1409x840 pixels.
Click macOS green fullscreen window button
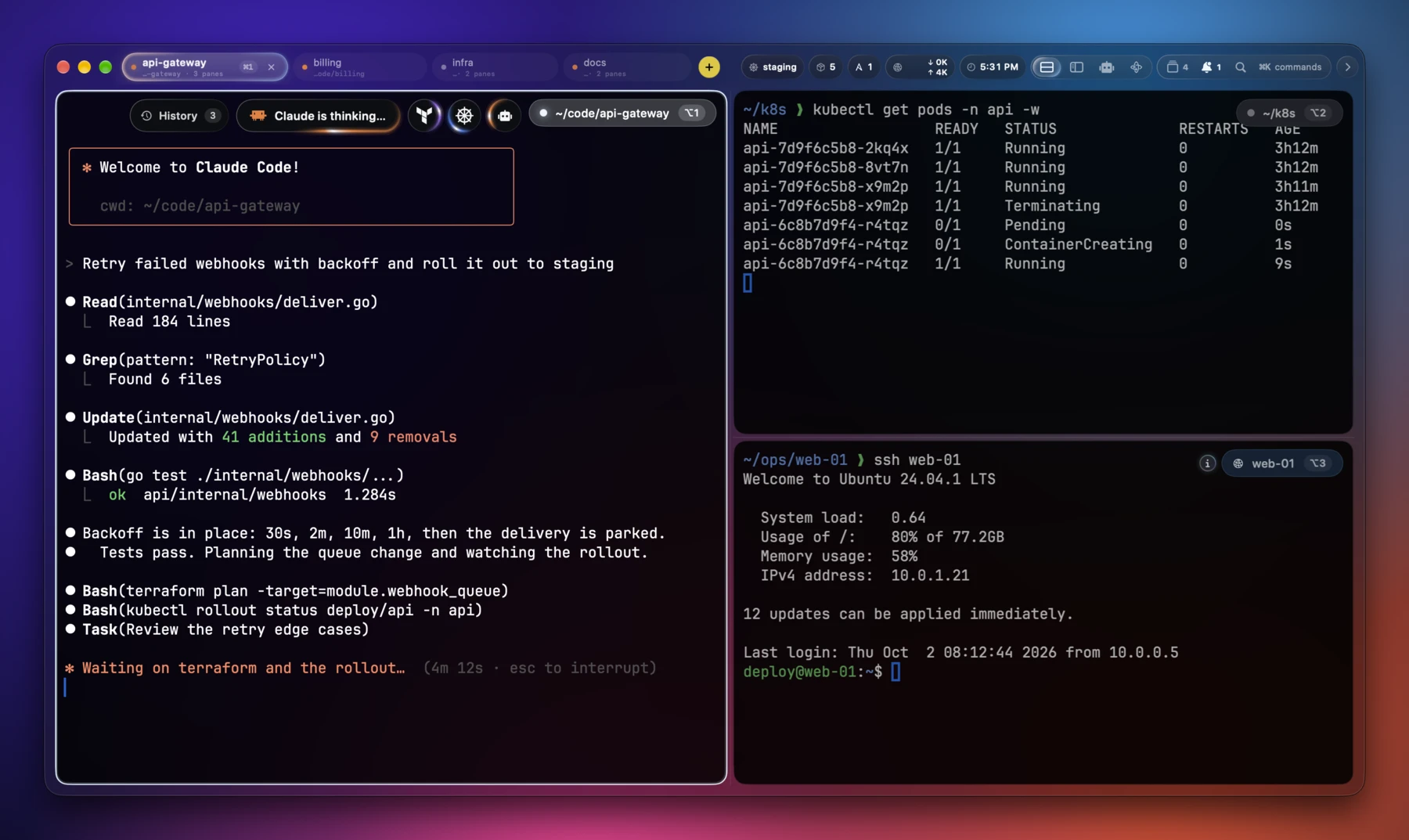pos(106,67)
